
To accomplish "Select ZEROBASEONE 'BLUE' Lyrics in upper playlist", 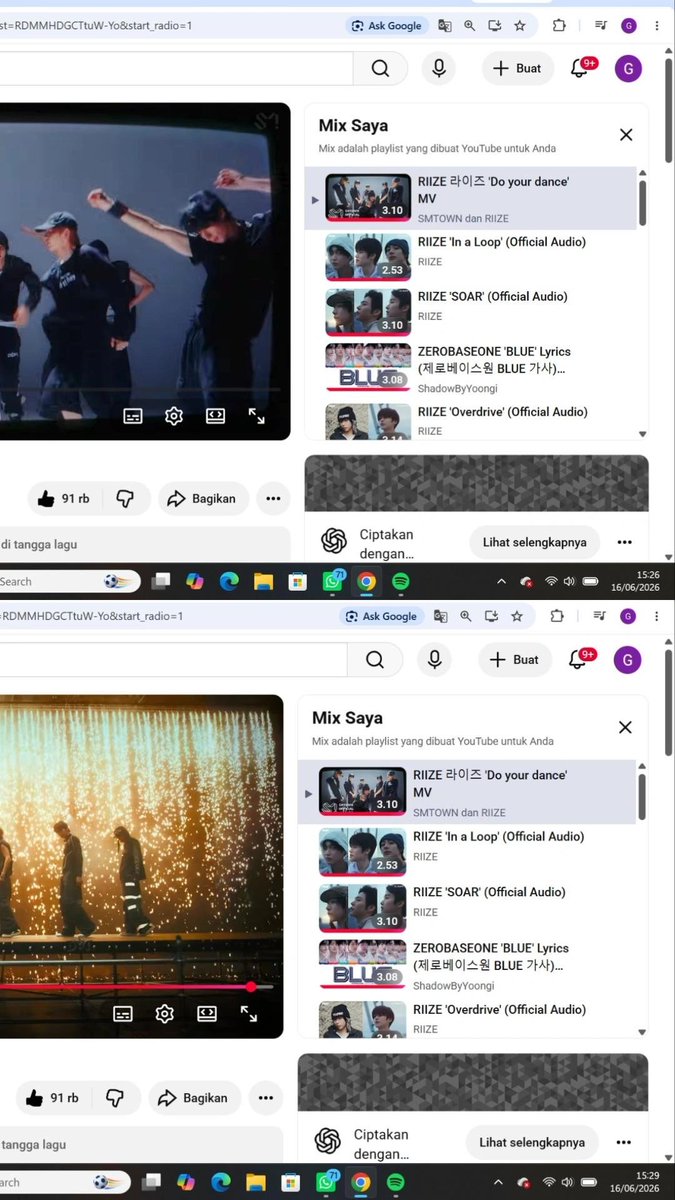I will [x=470, y=368].
